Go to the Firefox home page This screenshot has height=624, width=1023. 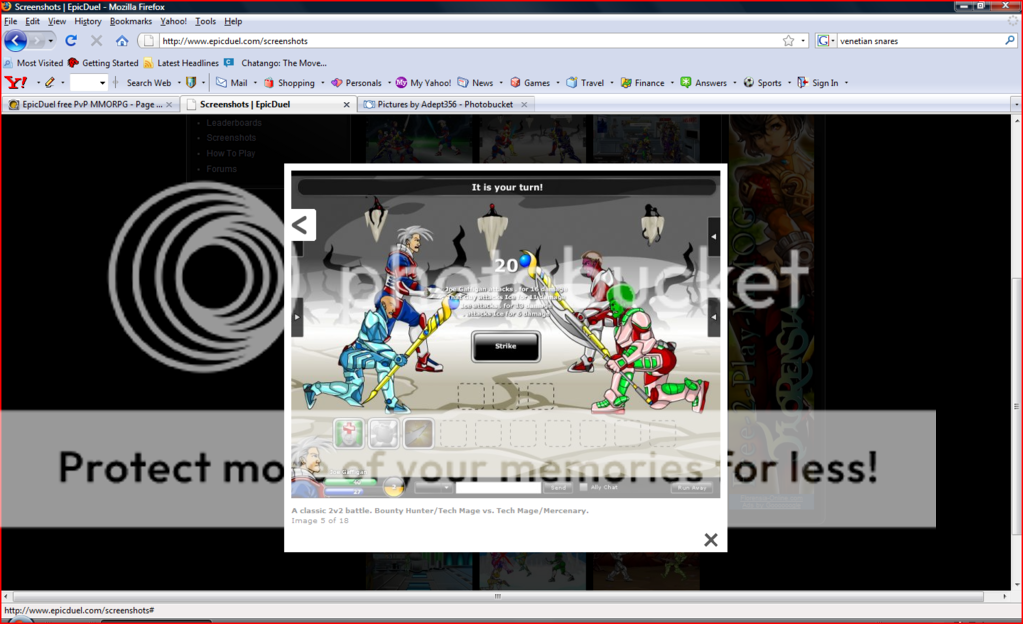122,41
